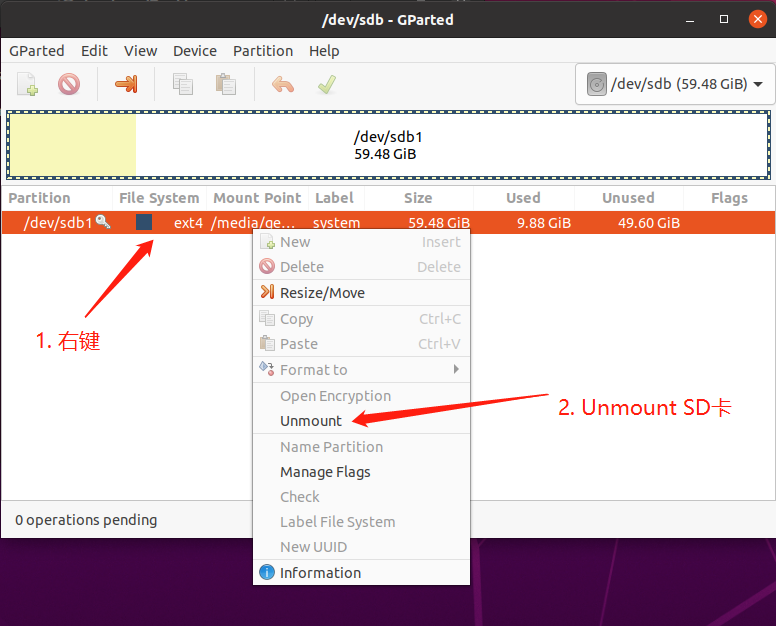
Task: Select New UUID in context menu
Action: 361,547
